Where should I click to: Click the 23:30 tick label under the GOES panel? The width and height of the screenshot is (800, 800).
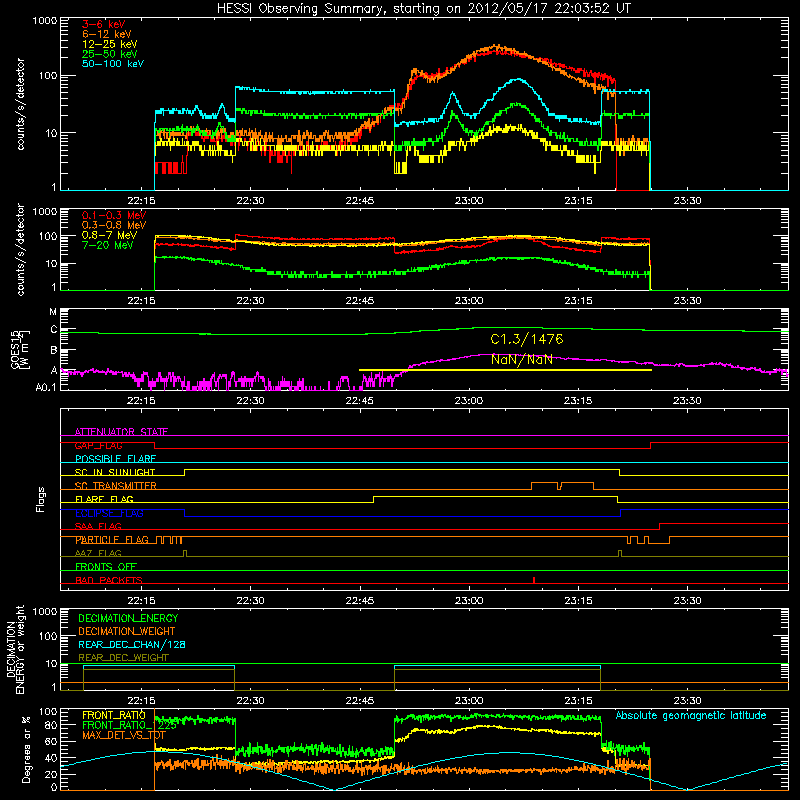(687, 401)
